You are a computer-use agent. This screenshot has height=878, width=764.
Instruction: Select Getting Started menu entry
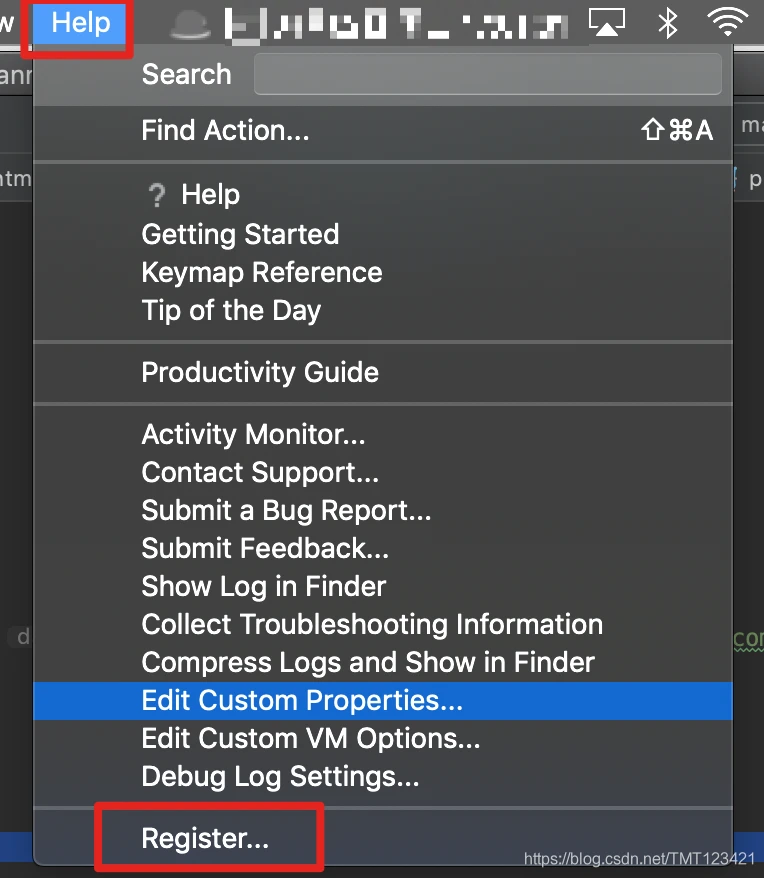[x=240, y=234]
